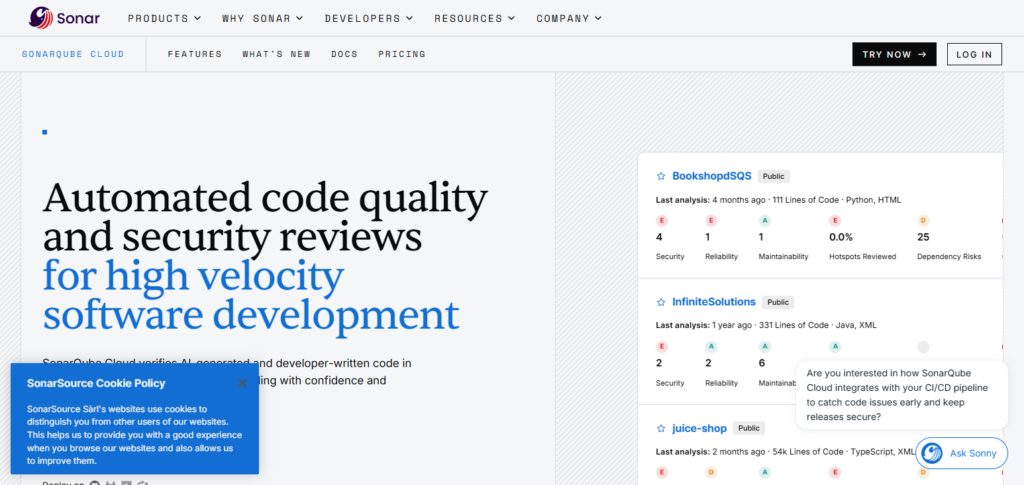Click BookshopdSQS Dependency Risks D rating badge
Screen dimensions: 1024x485
click(x=923, y=221)
